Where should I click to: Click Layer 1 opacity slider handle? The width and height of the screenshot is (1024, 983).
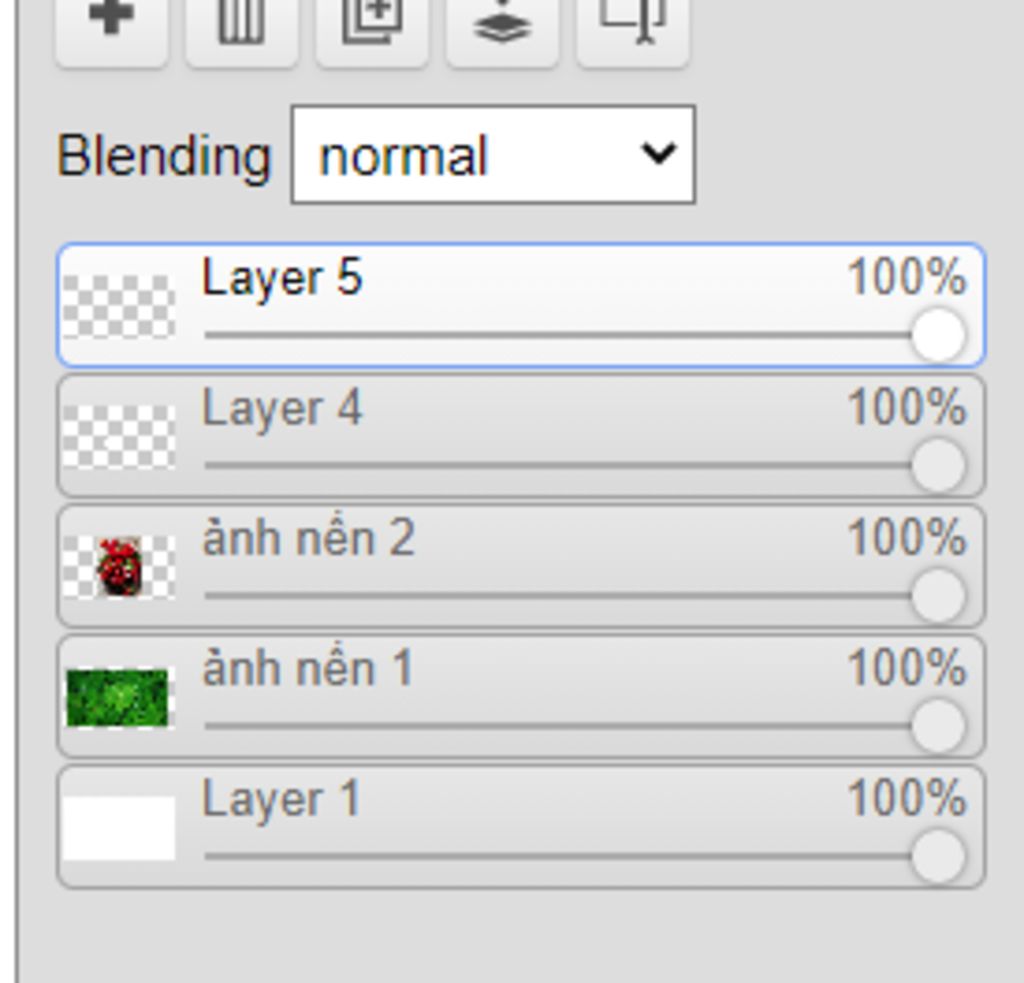click(x=938, y=856)
